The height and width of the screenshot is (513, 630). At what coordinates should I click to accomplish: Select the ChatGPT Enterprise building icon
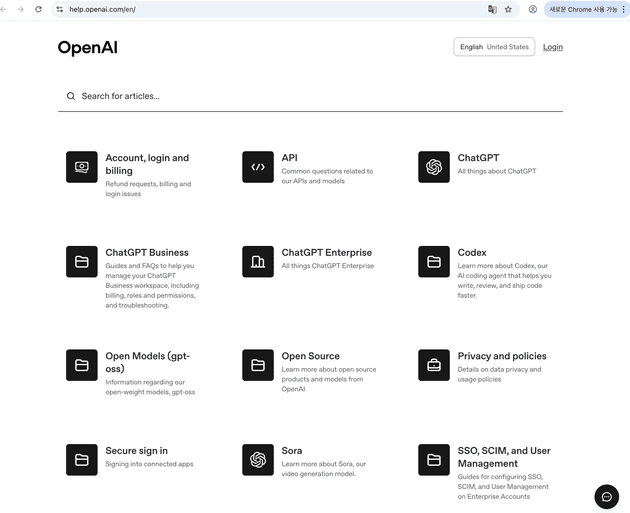pos(258,262)
